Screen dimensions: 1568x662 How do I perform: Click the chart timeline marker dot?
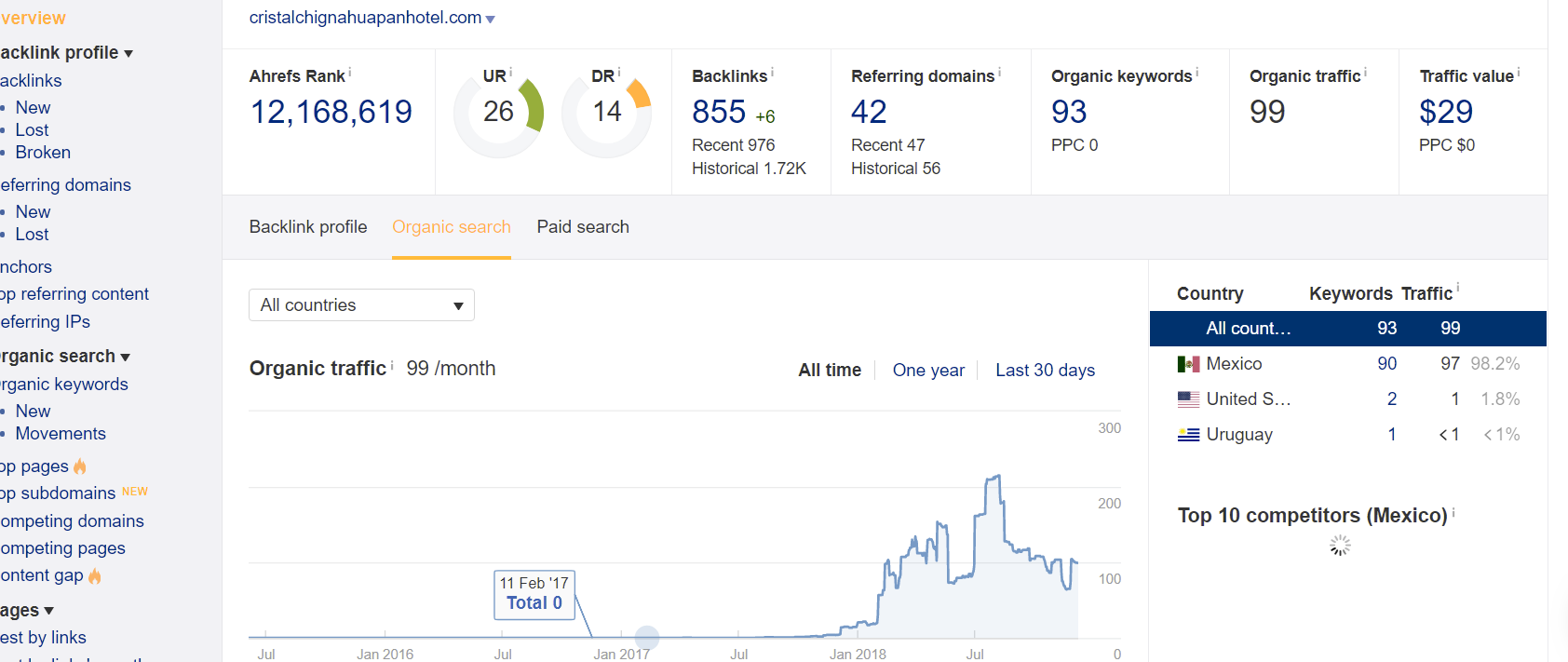647,638
